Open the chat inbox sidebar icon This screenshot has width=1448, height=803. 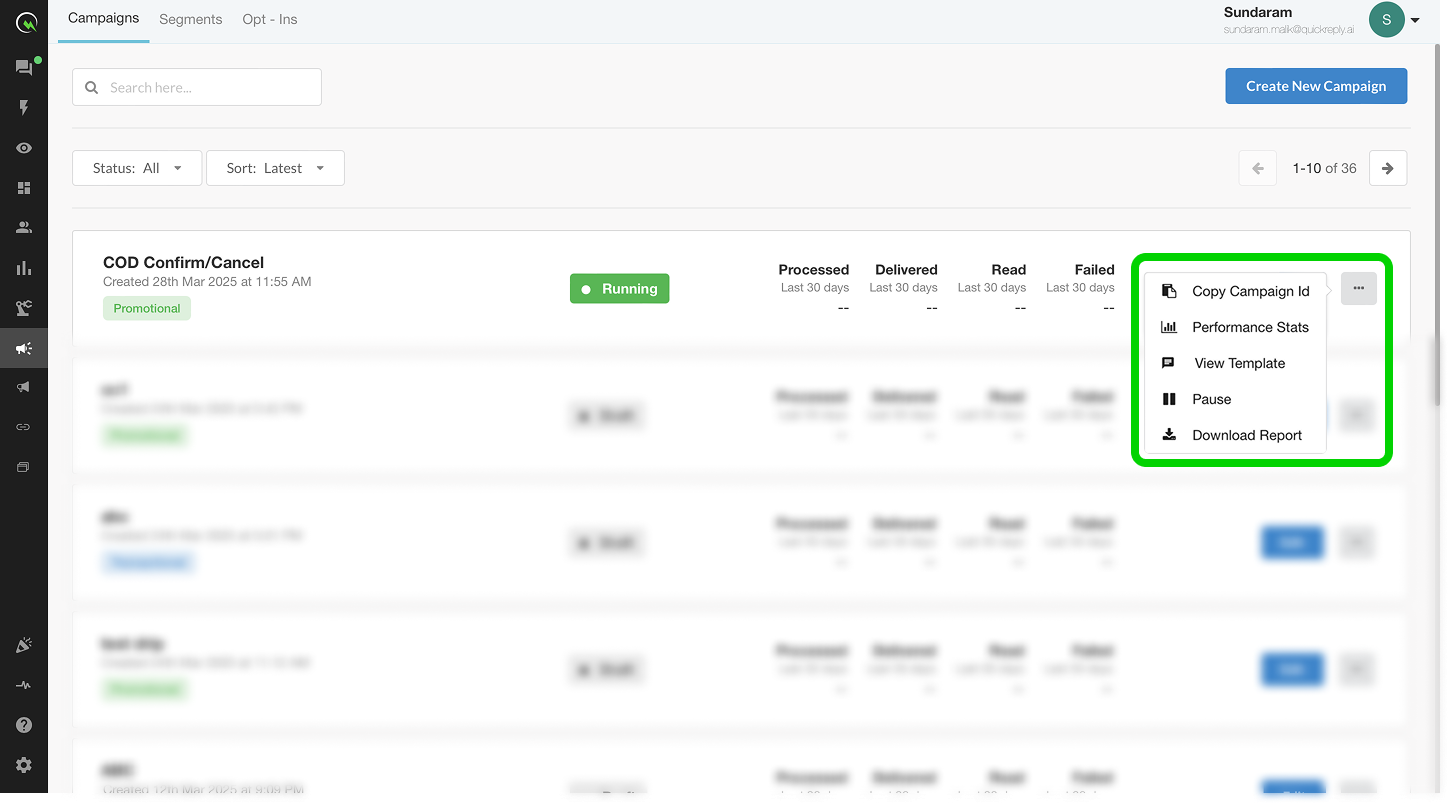[x=24, y=68]
